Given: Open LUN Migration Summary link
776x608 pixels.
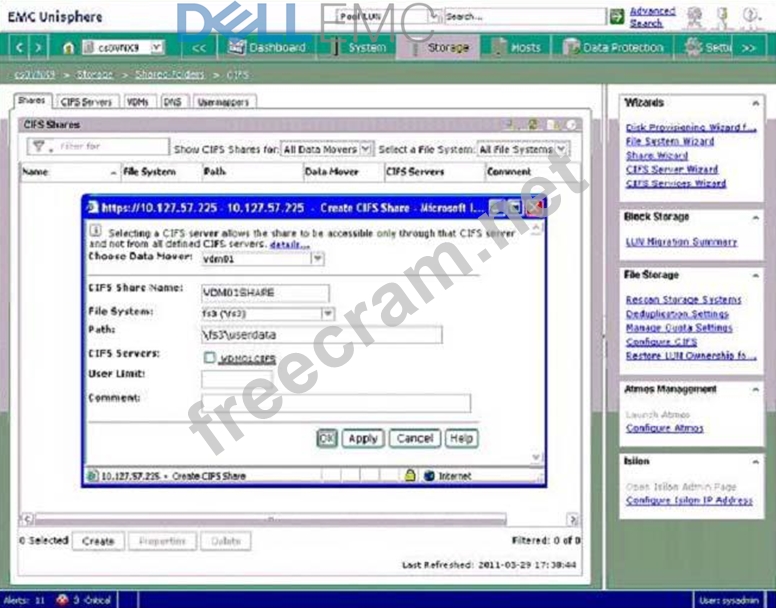Looking at the screenshot, I should (681, 242).
